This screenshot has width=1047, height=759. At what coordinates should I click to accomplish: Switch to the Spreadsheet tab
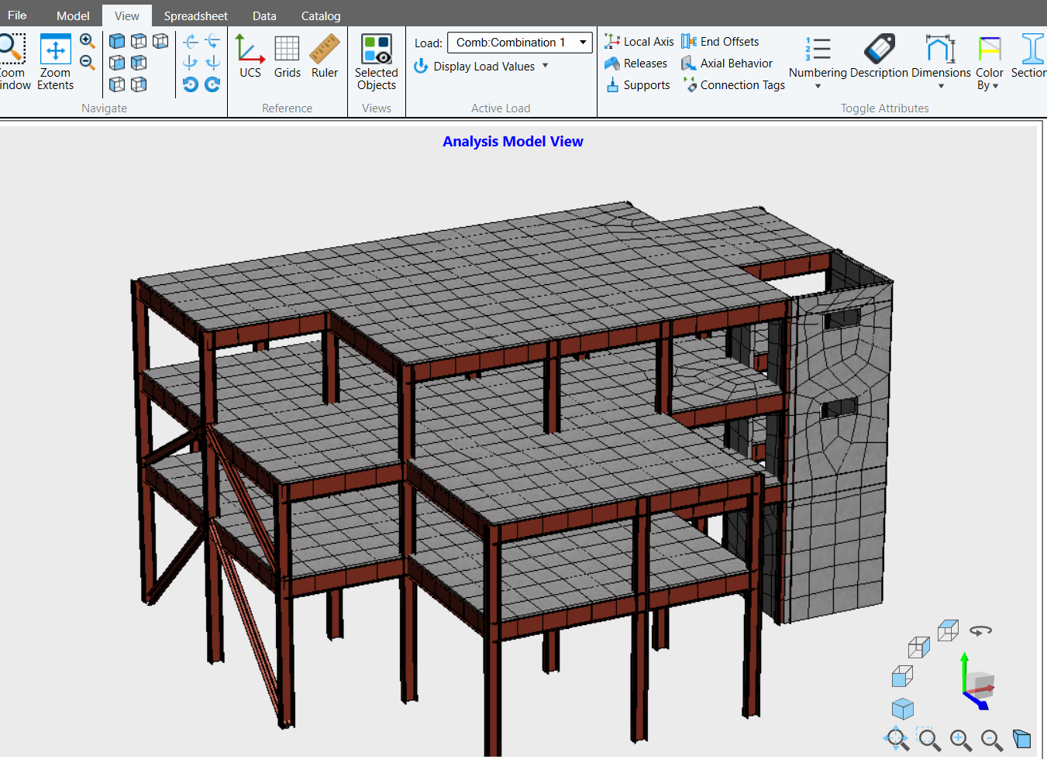pyautogui.click(x=195, y=16)
